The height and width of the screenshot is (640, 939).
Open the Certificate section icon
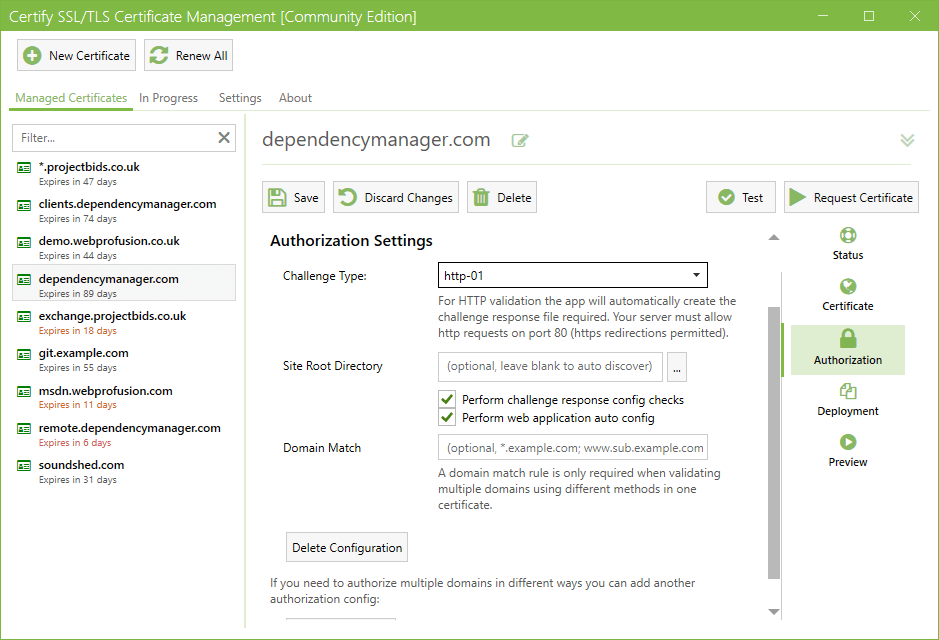coord(848,287)
